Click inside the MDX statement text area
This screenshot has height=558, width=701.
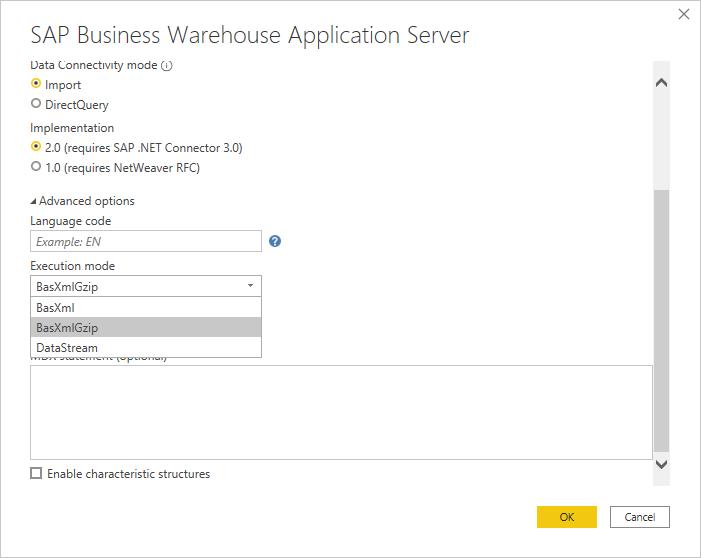tap(341, 412)
